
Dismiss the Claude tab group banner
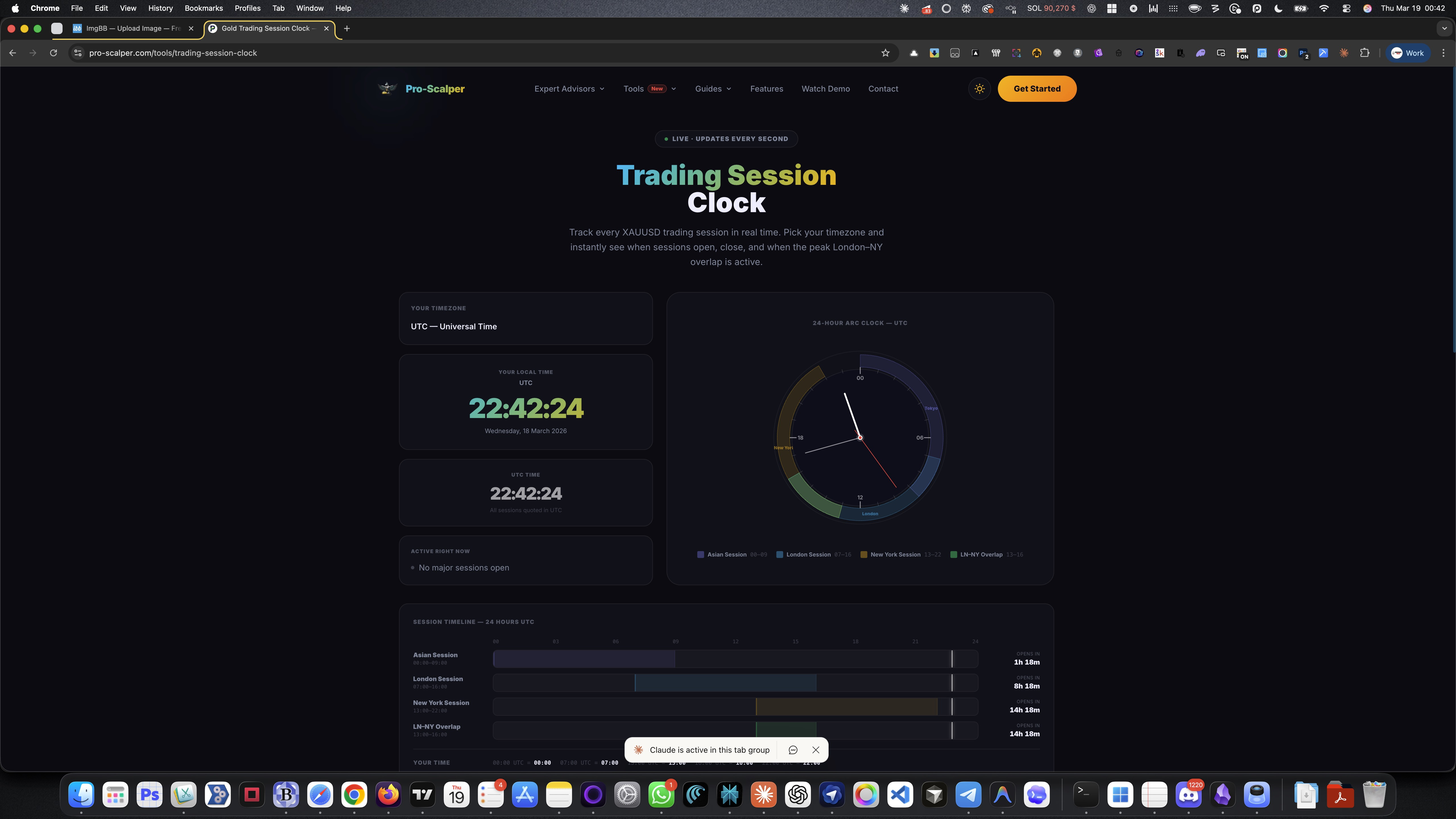[x=816, y=750]
